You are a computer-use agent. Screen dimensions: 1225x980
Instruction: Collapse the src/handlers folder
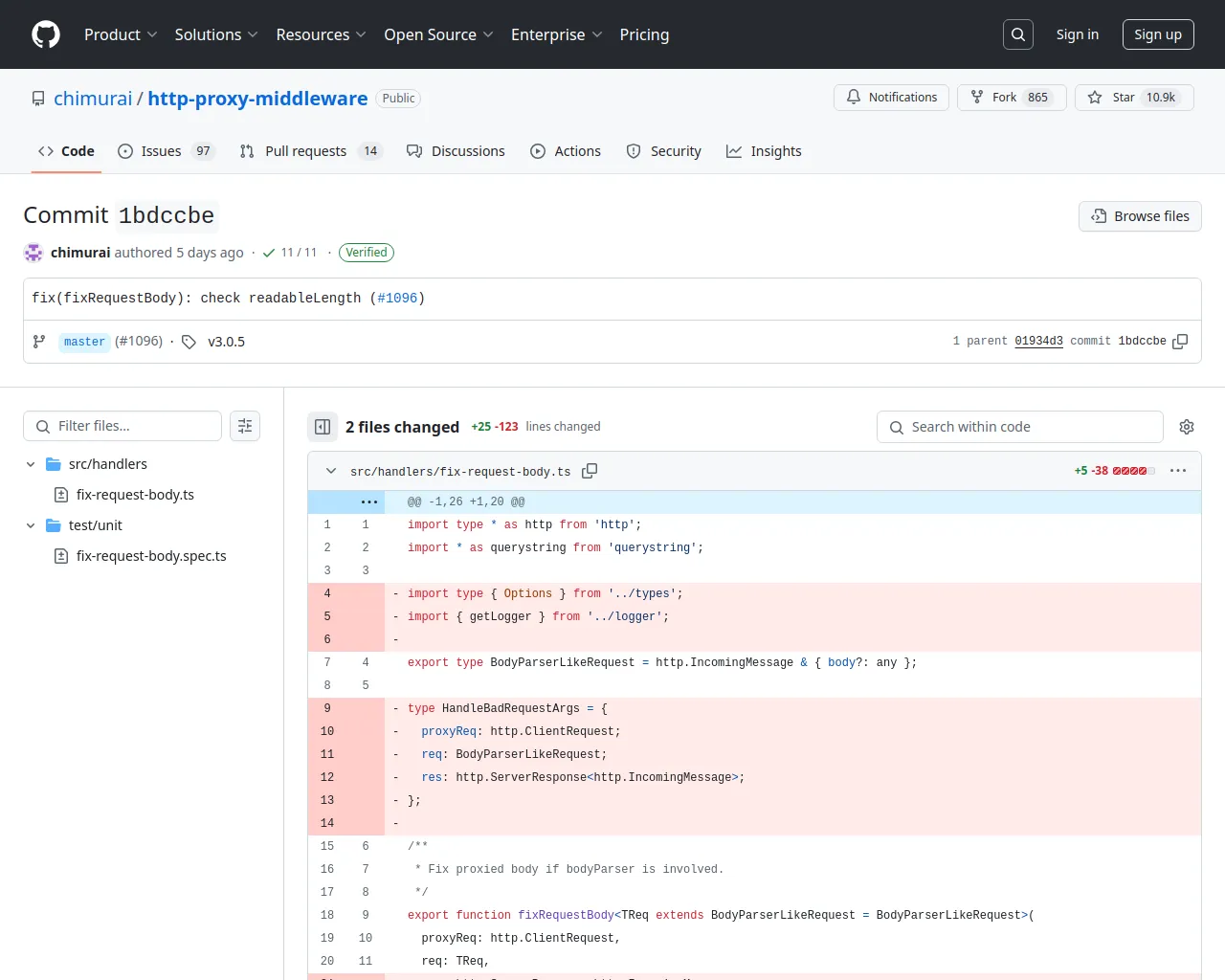(31, 464)
